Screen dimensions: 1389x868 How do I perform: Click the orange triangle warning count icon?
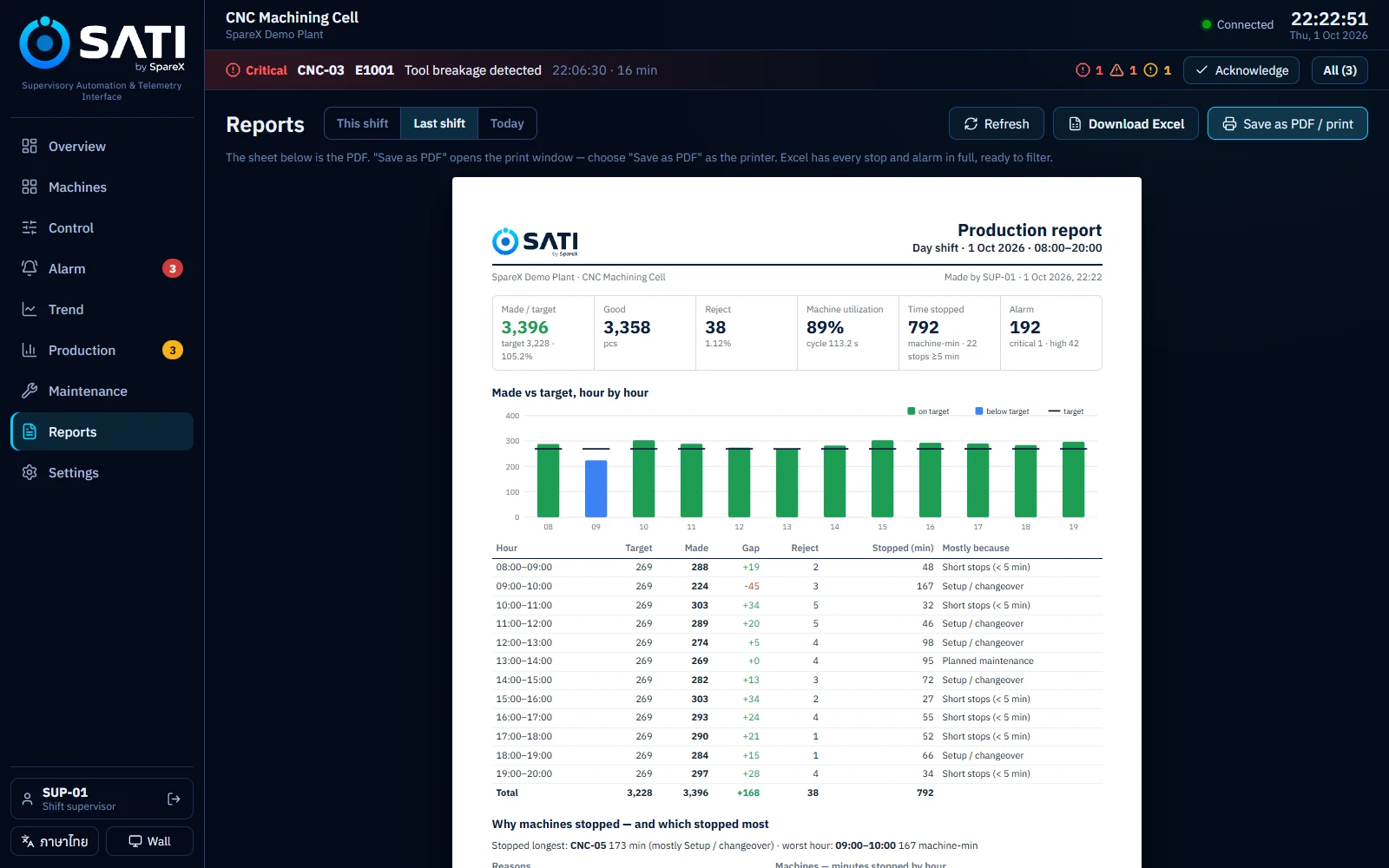[1117, 70]
